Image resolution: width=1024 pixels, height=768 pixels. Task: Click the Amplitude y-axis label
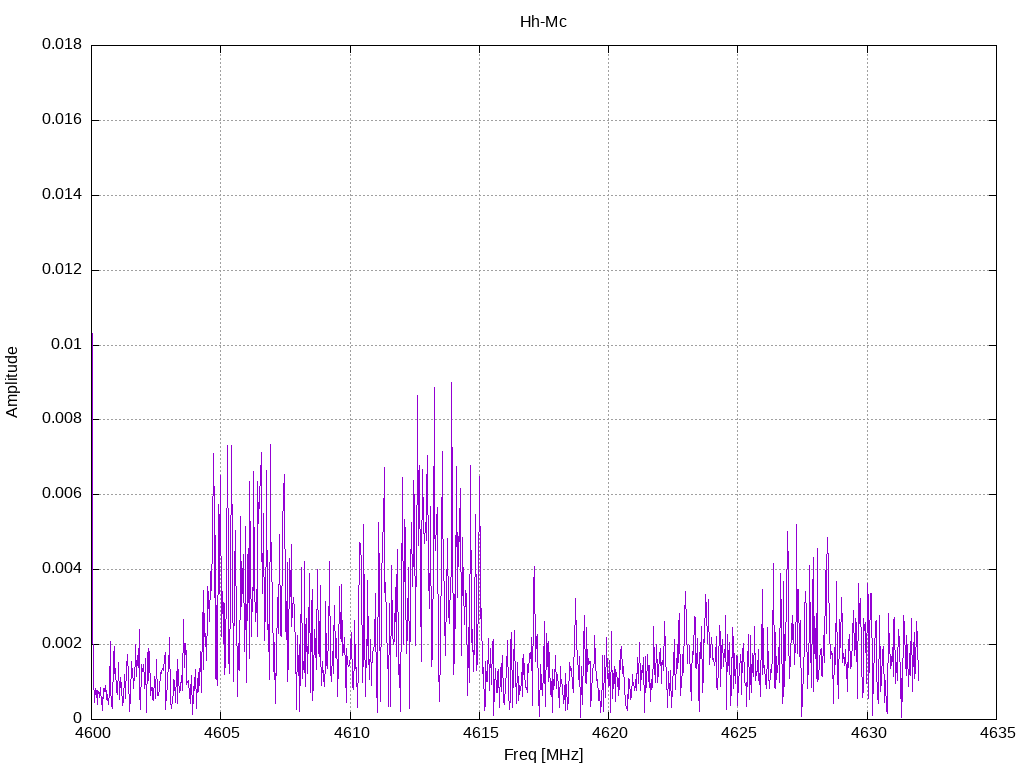point(13,382)
